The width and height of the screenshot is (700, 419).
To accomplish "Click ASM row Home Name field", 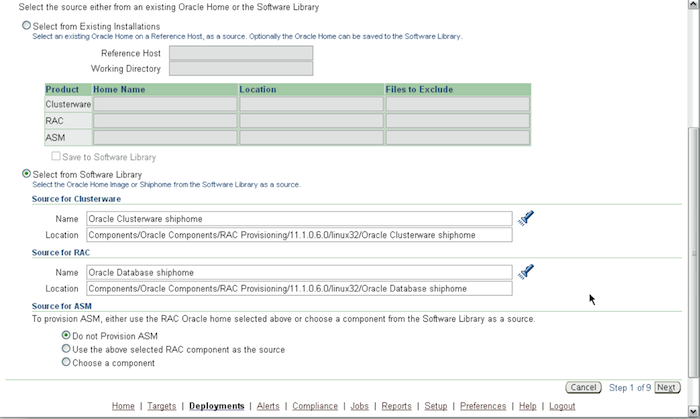I will click(165, 137).
